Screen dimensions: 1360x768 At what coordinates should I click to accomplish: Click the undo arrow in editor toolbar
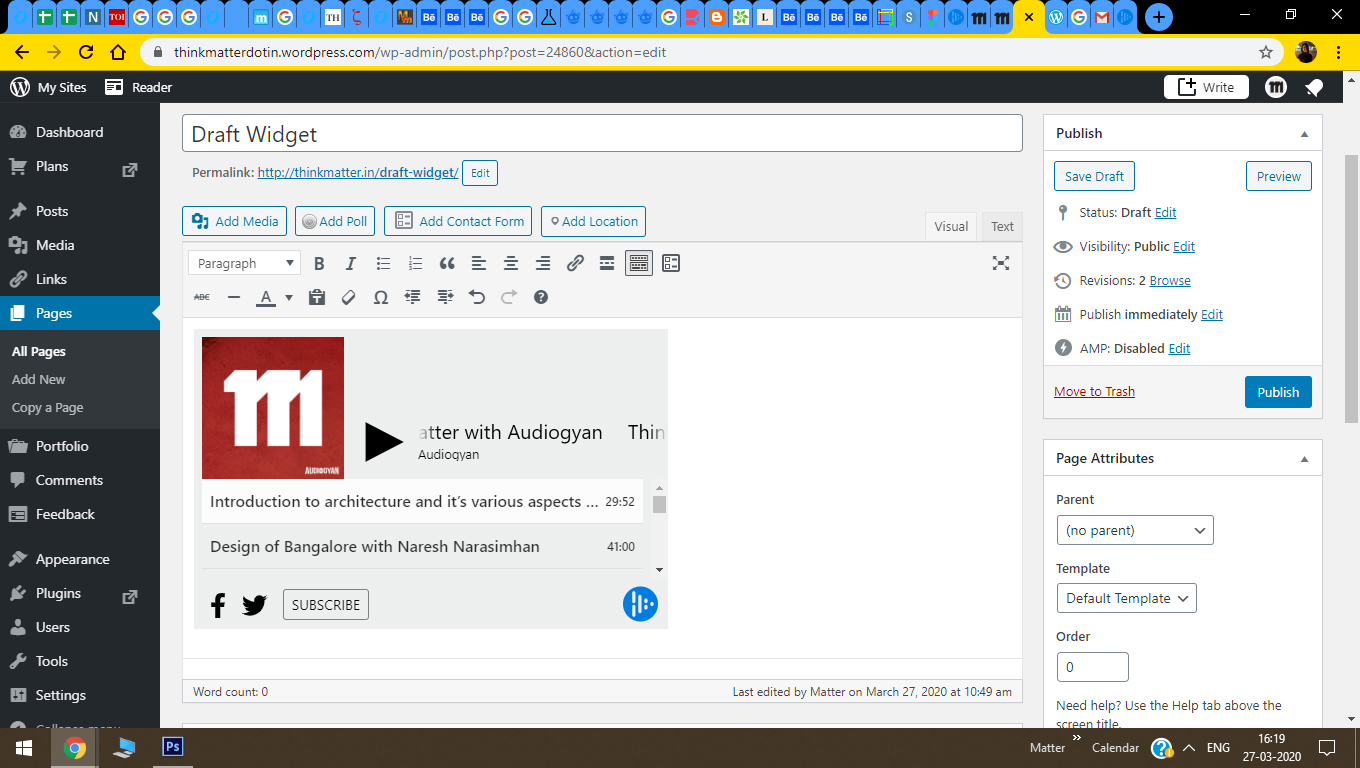coord(477,297)
